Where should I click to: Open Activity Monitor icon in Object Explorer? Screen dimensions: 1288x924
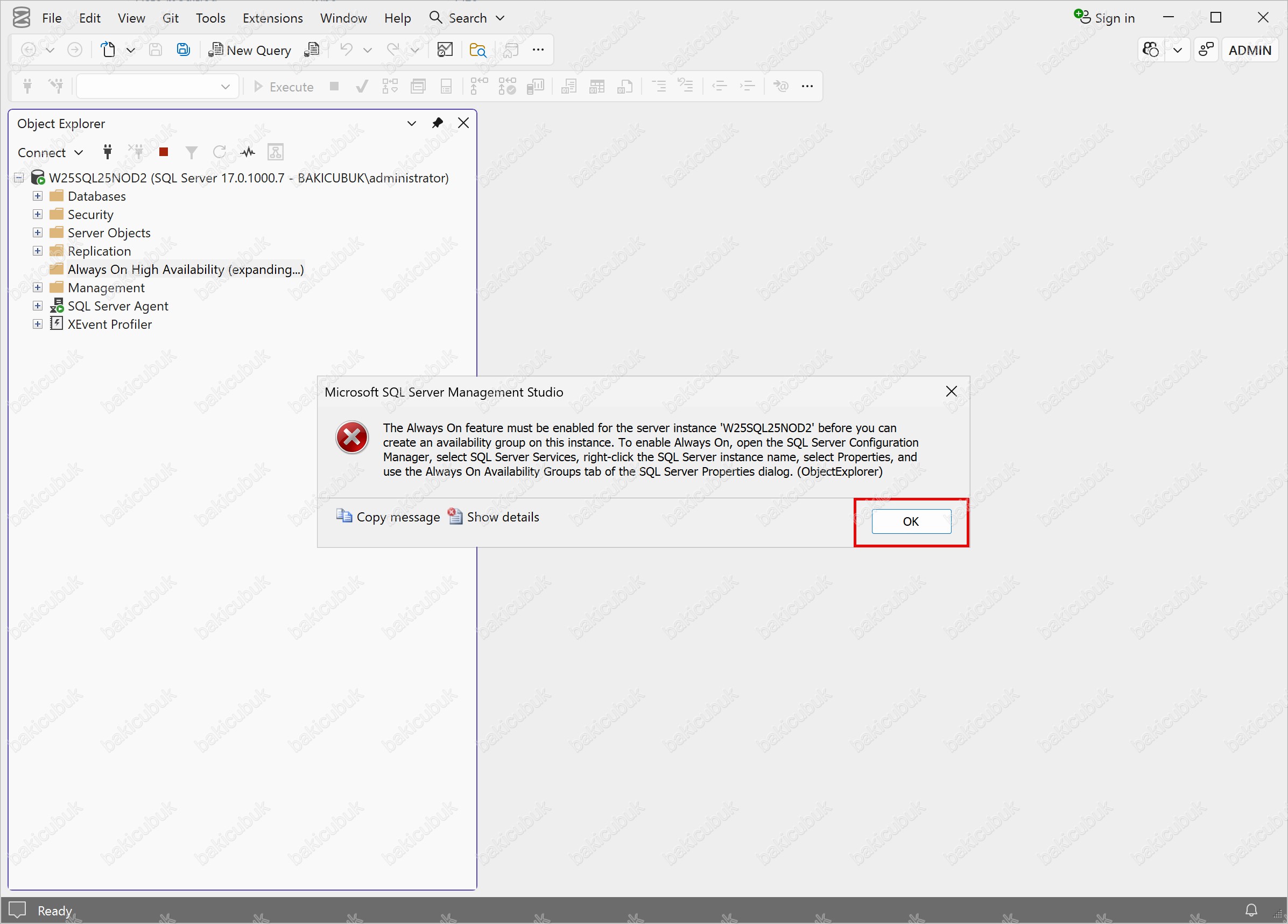point(248,152)
